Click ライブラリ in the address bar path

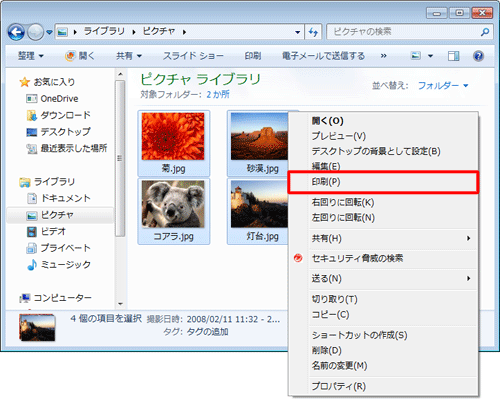point(104,31)
